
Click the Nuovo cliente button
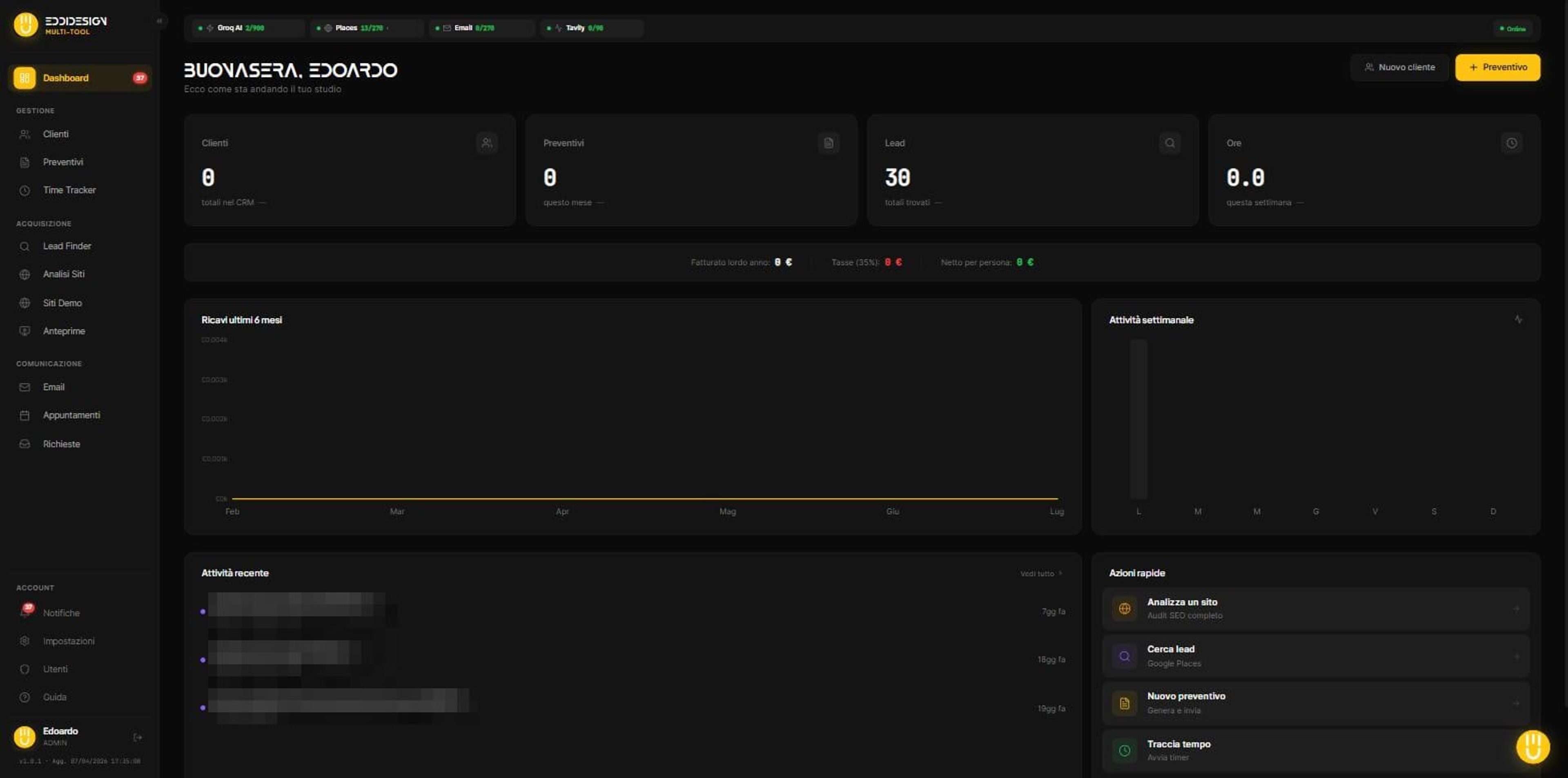1399,67
